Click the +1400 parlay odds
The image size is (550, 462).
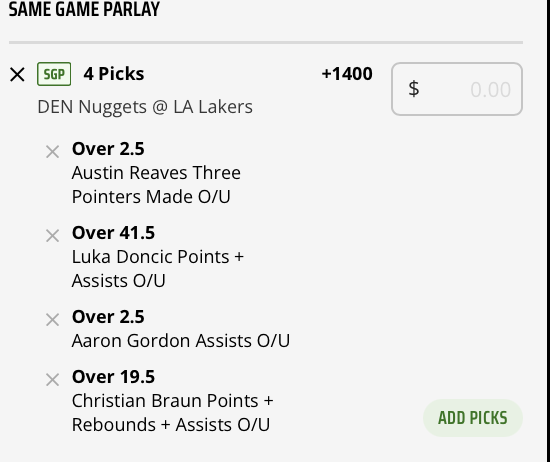[347, 74]
